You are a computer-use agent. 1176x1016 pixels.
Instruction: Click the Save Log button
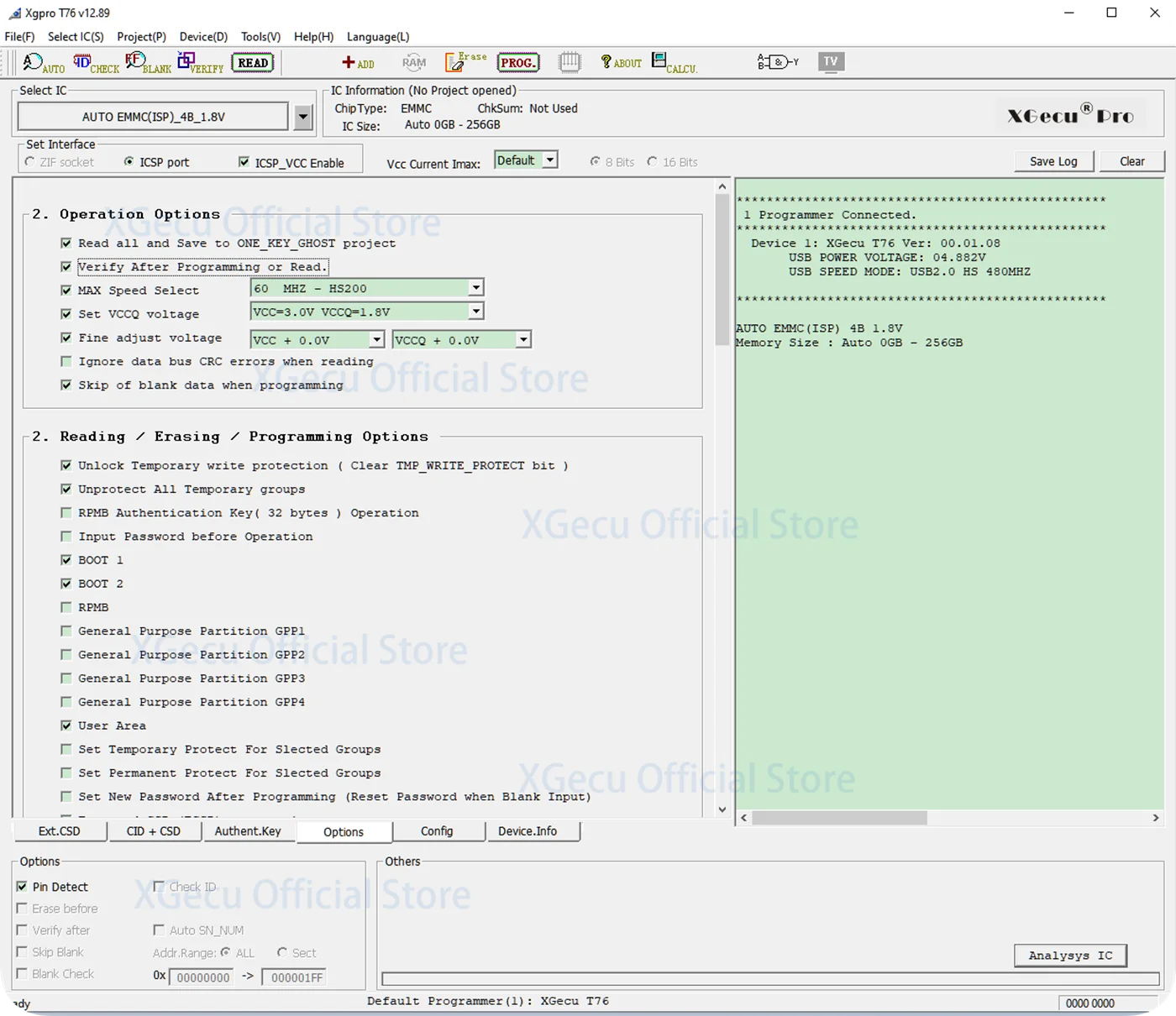1053,161
